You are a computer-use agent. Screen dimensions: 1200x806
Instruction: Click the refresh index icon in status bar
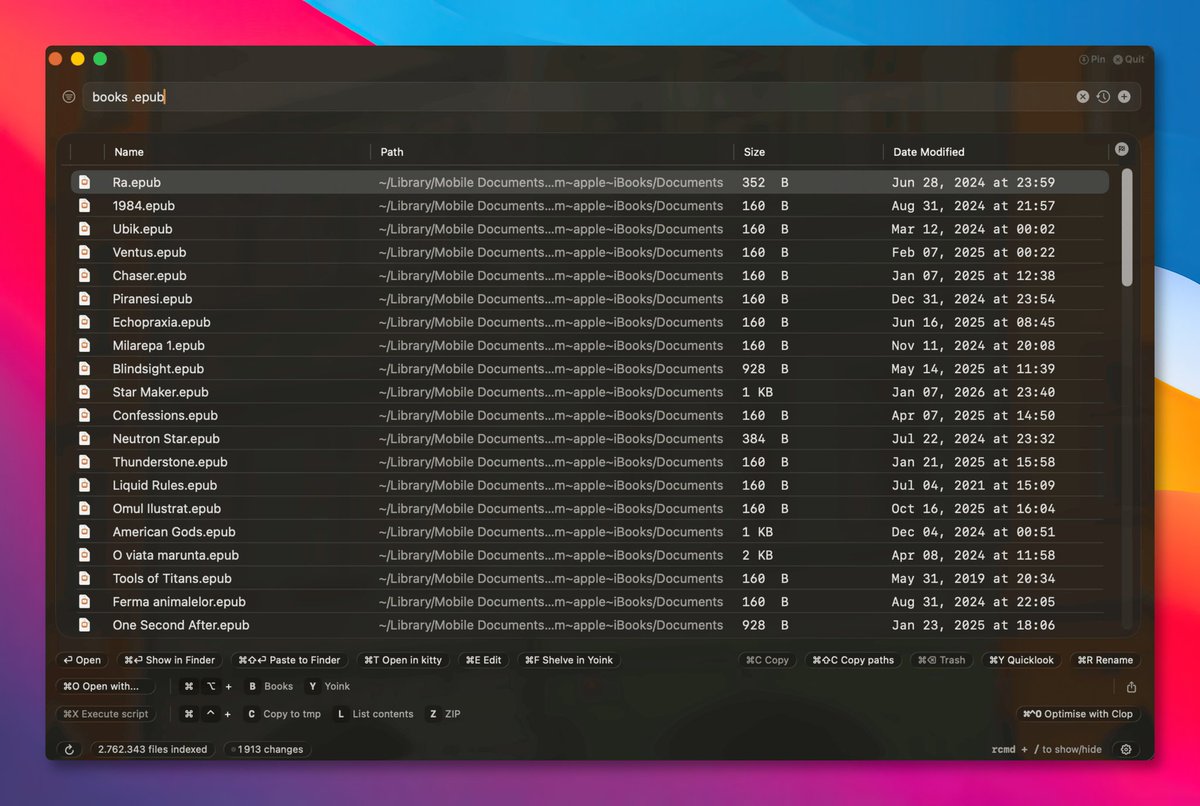point(69,749)
